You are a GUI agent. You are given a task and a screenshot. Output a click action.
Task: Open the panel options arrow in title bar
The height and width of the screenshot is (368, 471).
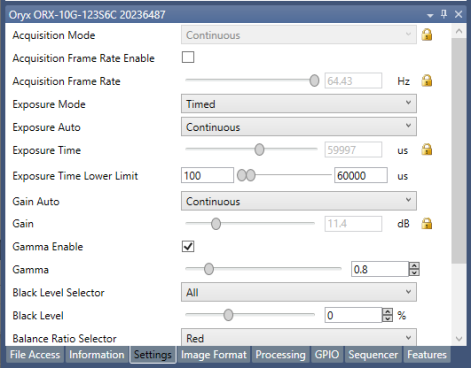430,15
